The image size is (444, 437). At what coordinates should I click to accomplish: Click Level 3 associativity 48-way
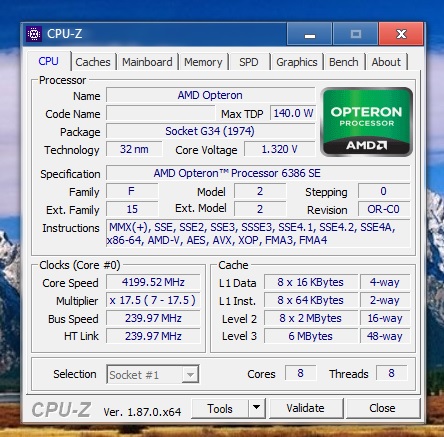pos(385,336)
